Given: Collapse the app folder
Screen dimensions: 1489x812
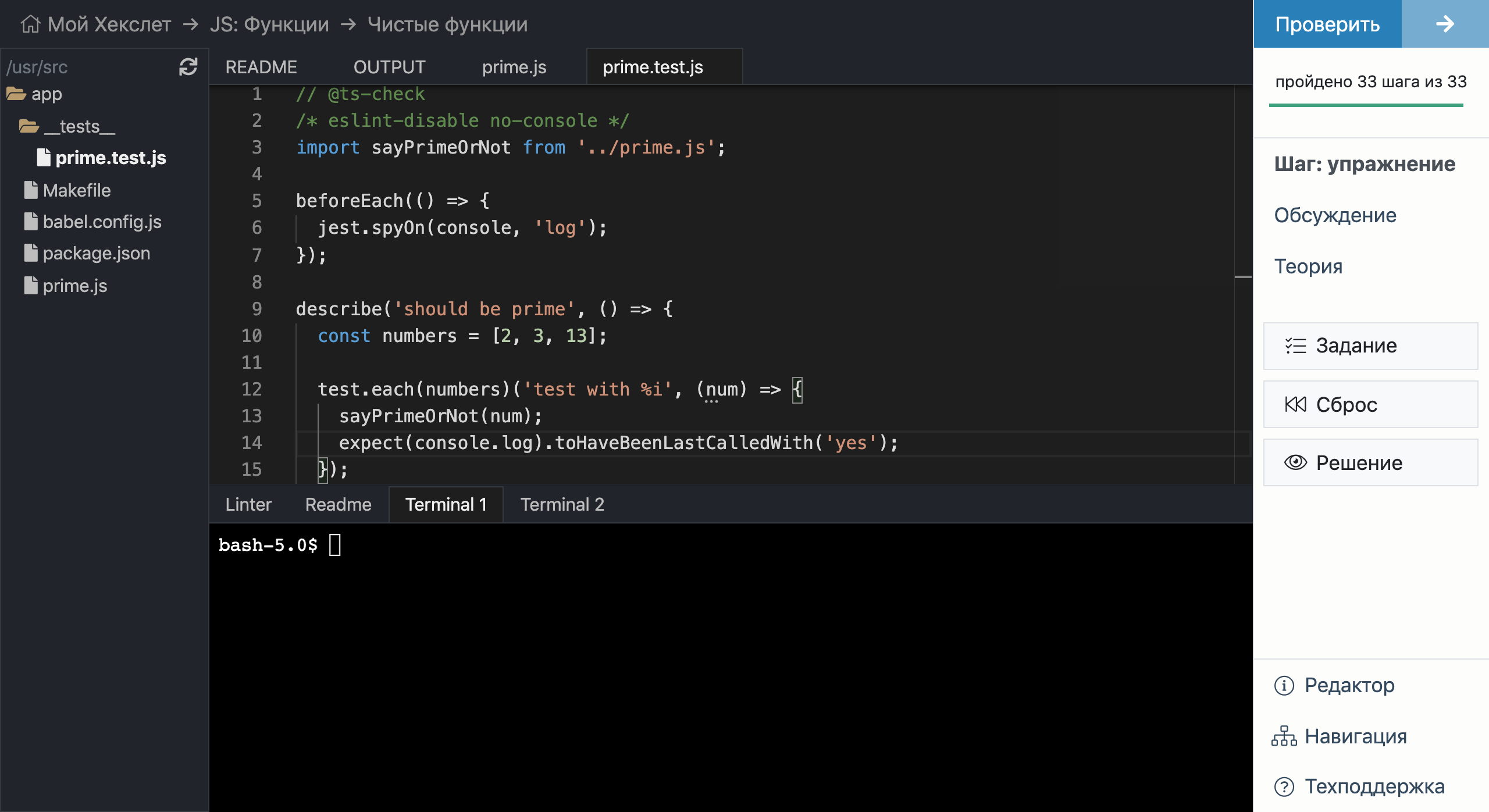Looking at the screenshot, I should (47, 93).
